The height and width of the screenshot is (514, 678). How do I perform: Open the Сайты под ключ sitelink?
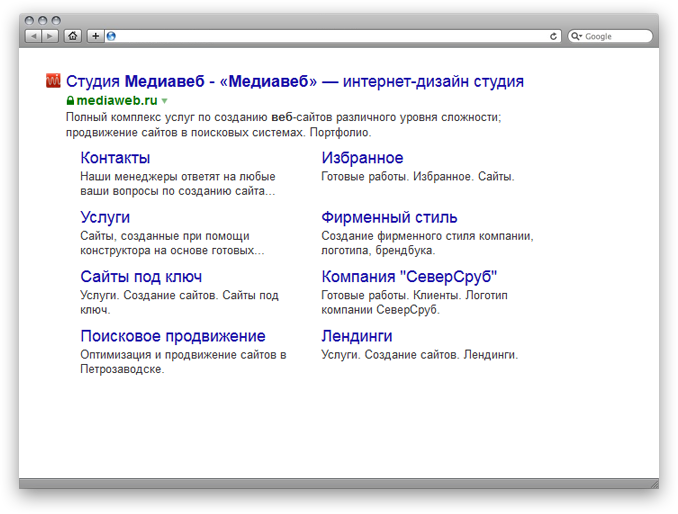click(141, 277)
